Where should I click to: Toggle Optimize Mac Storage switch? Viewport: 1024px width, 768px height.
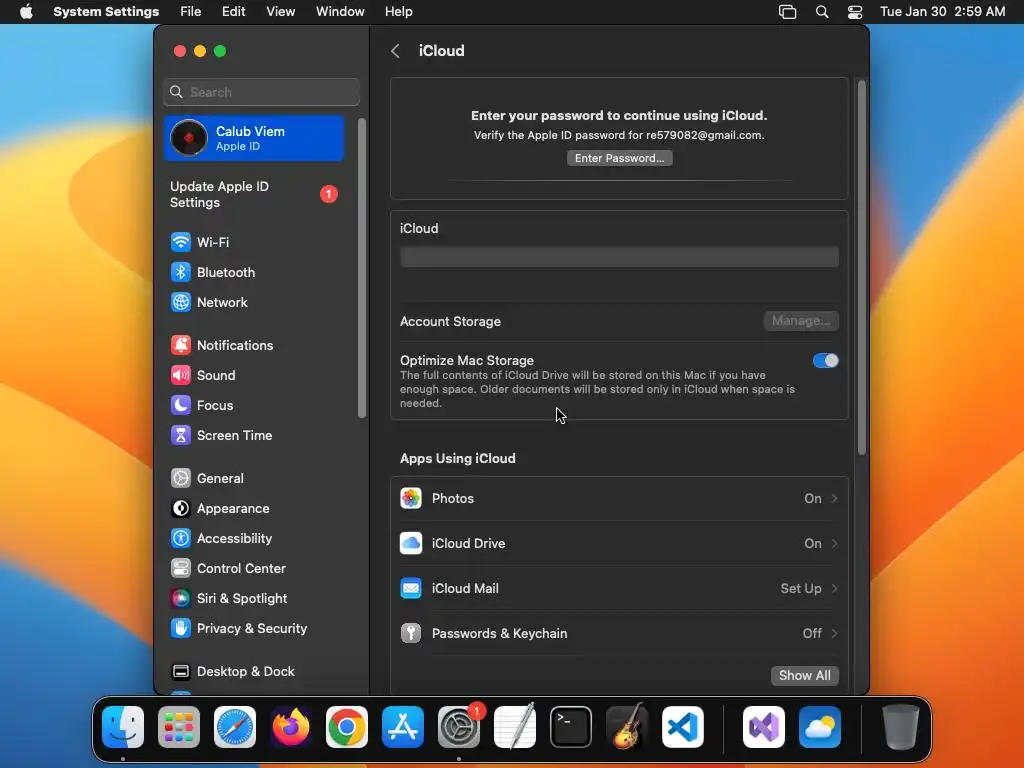(x=825, y=360)
